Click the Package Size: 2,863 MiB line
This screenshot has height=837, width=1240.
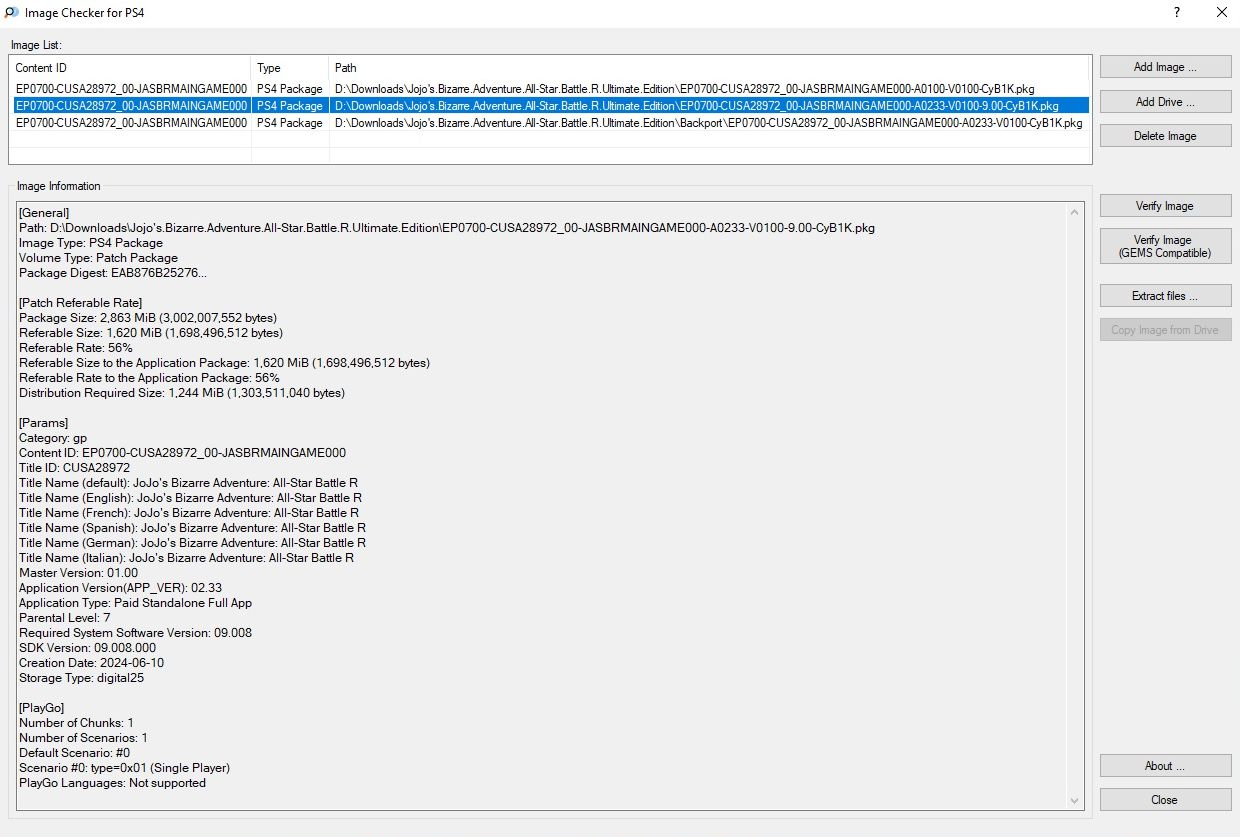[148, 318]
